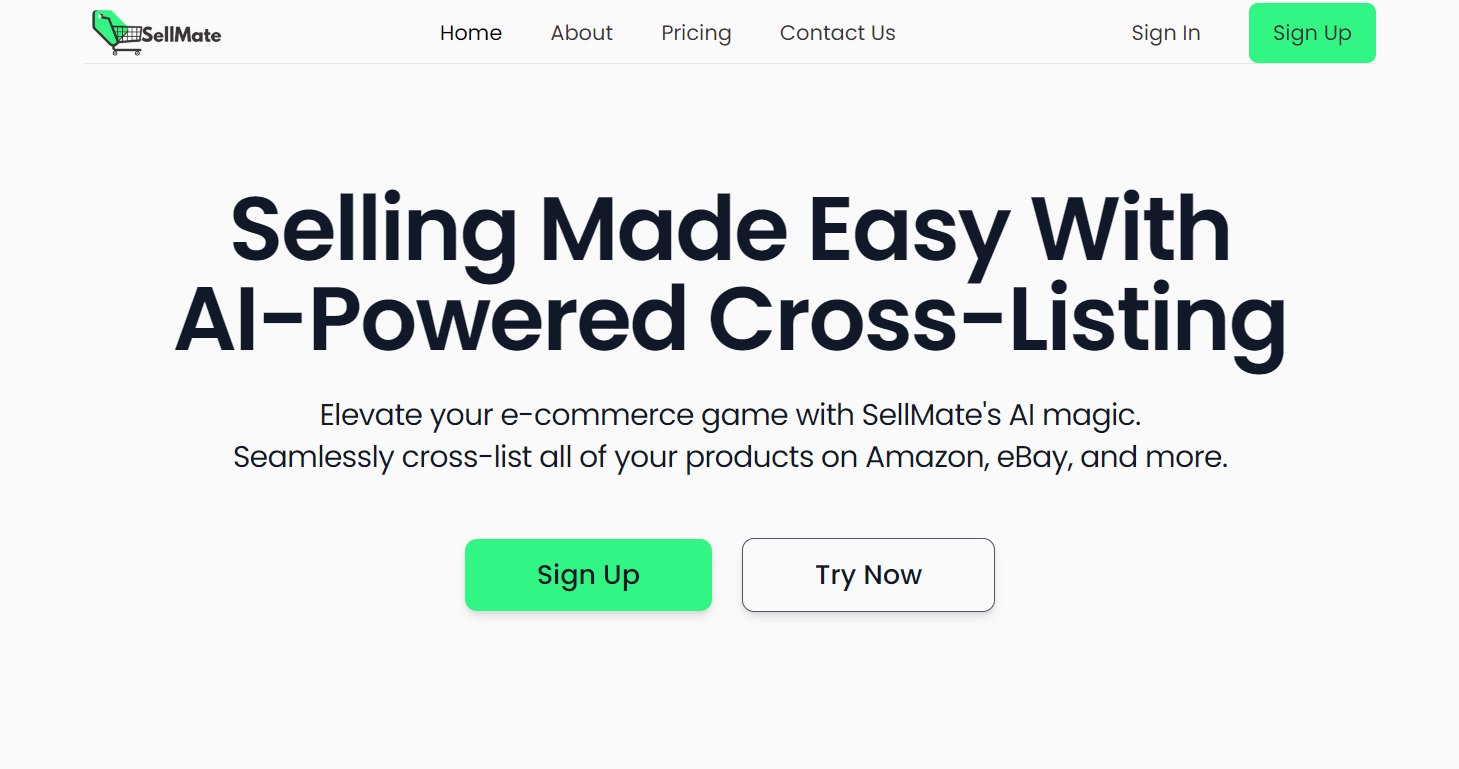Click the large green Sign Up button
Screen dimensions: 1459x769
(1311, 33)
